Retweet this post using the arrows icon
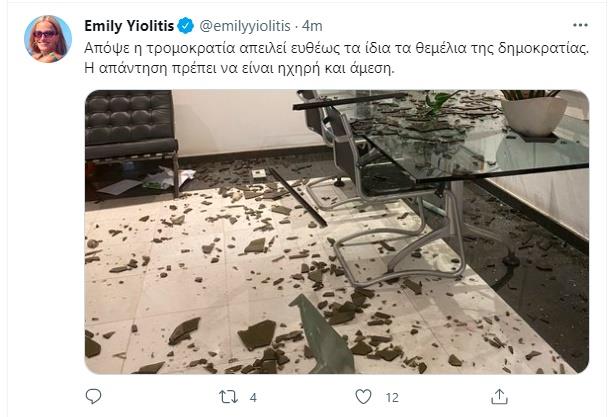The image size is (608, 417). [x=229, y=397]
